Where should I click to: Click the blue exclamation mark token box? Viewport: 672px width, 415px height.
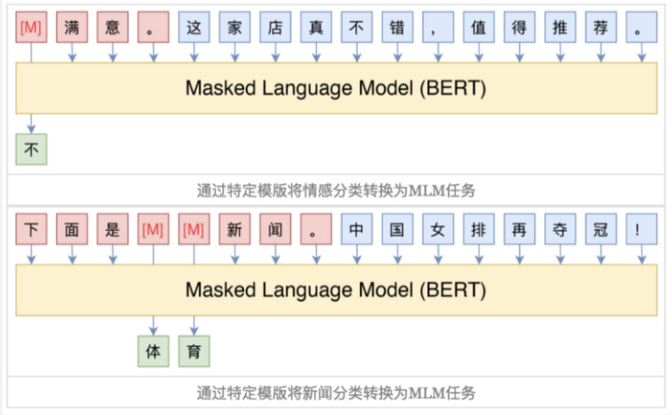tap(638, 230)
